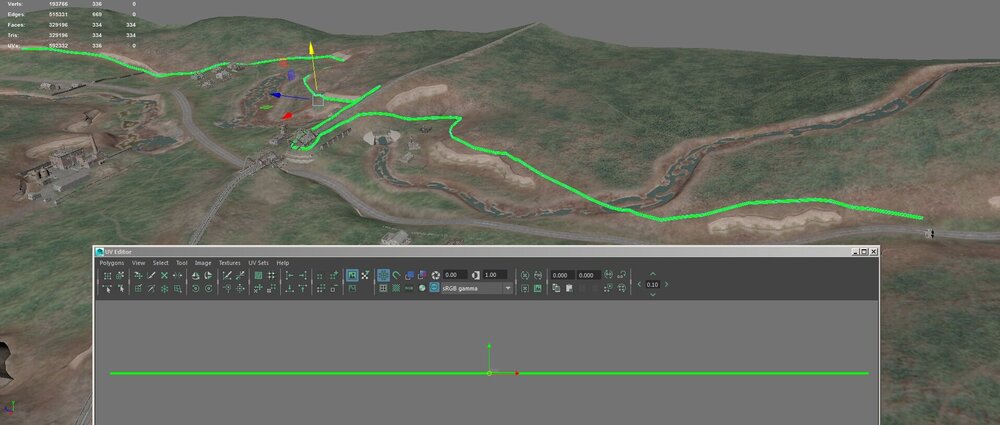Click the UV lattice tool icon
Image resolution: width=1000 pixels, height=425 pixels.
point(108,275)
